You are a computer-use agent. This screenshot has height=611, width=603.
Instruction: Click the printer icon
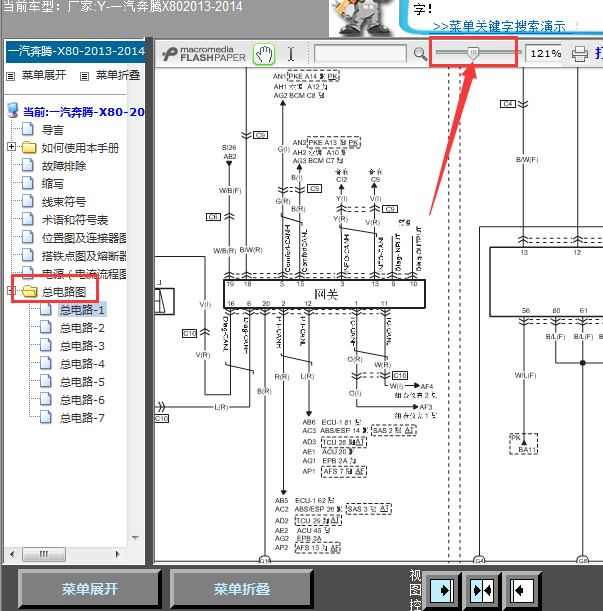click(580, 54)
